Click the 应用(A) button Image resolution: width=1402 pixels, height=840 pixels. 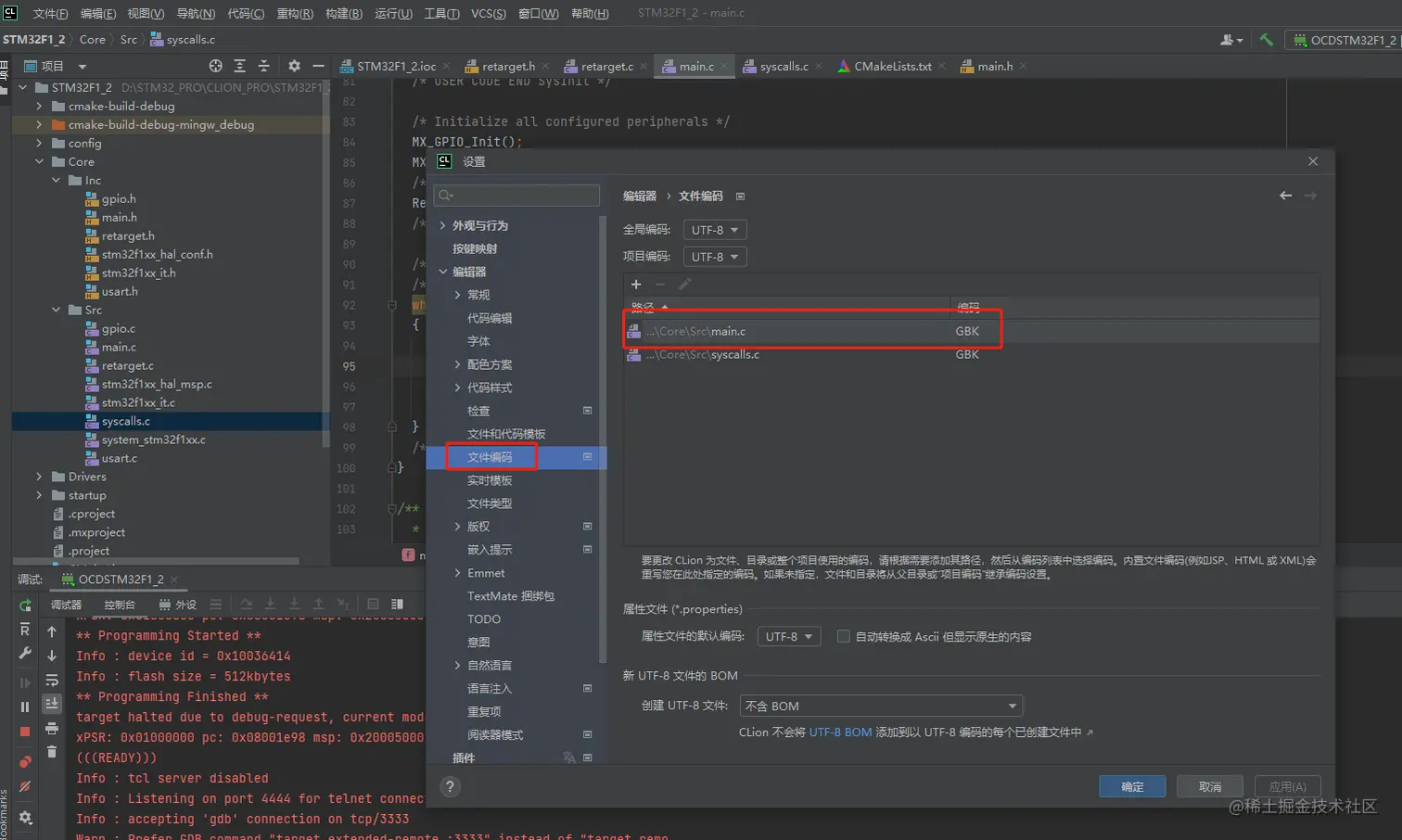(1288, 787)
